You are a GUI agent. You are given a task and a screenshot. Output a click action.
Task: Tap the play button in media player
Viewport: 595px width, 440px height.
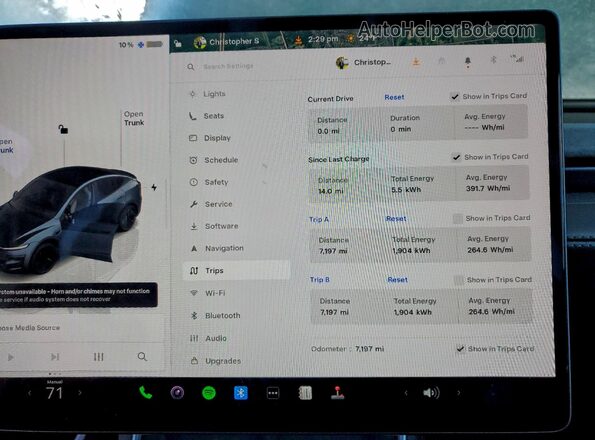[11, 357]
